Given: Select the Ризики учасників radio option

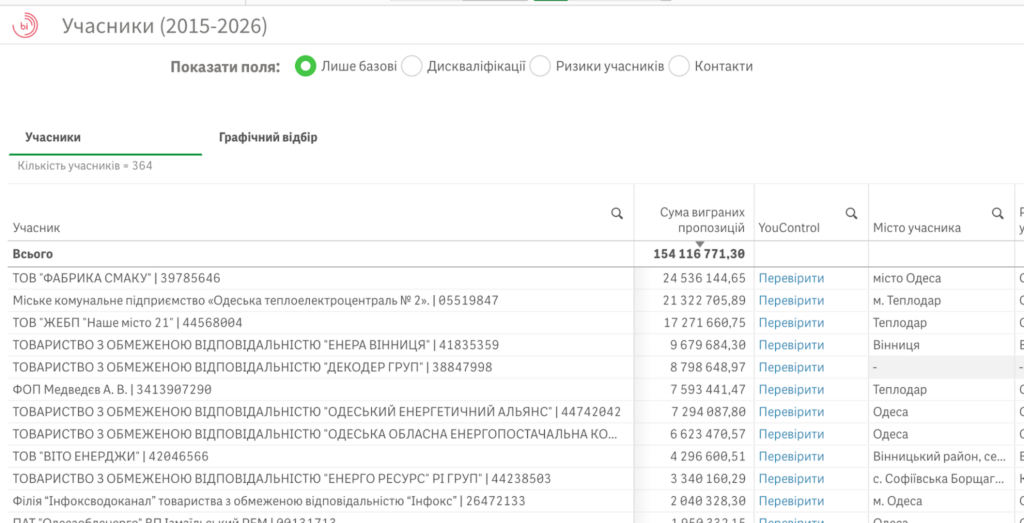Looking at the screenshot, I should (541, 66).
